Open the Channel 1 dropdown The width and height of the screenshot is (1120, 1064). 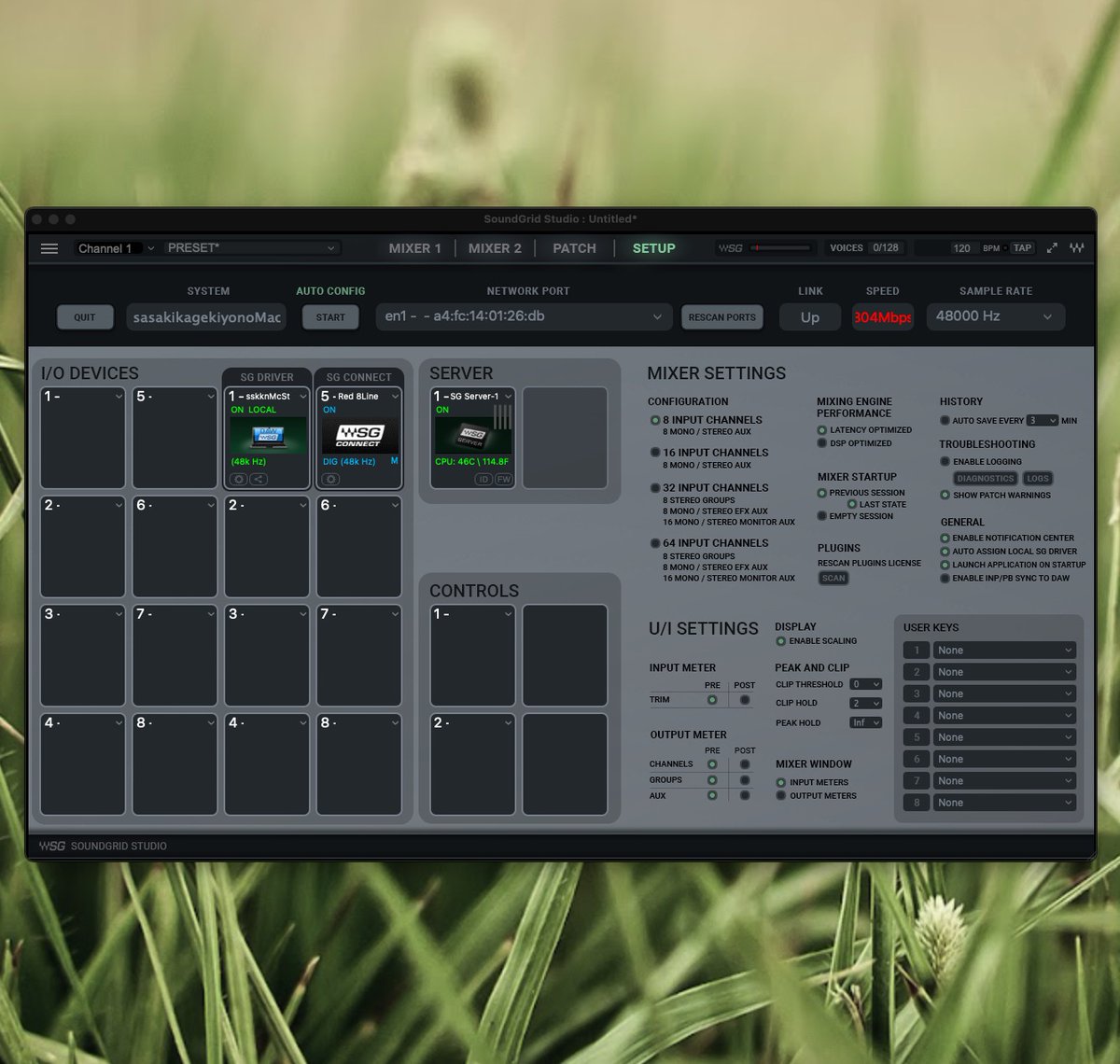(x=116, y=248)
